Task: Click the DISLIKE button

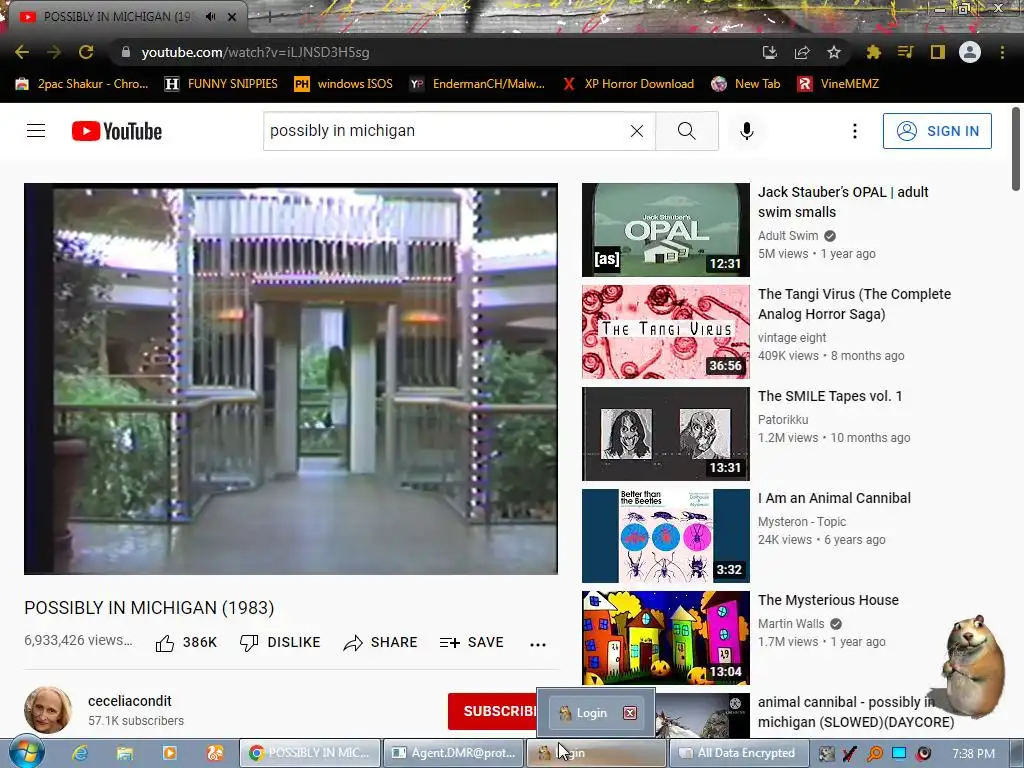Action: tap(280, 643)
